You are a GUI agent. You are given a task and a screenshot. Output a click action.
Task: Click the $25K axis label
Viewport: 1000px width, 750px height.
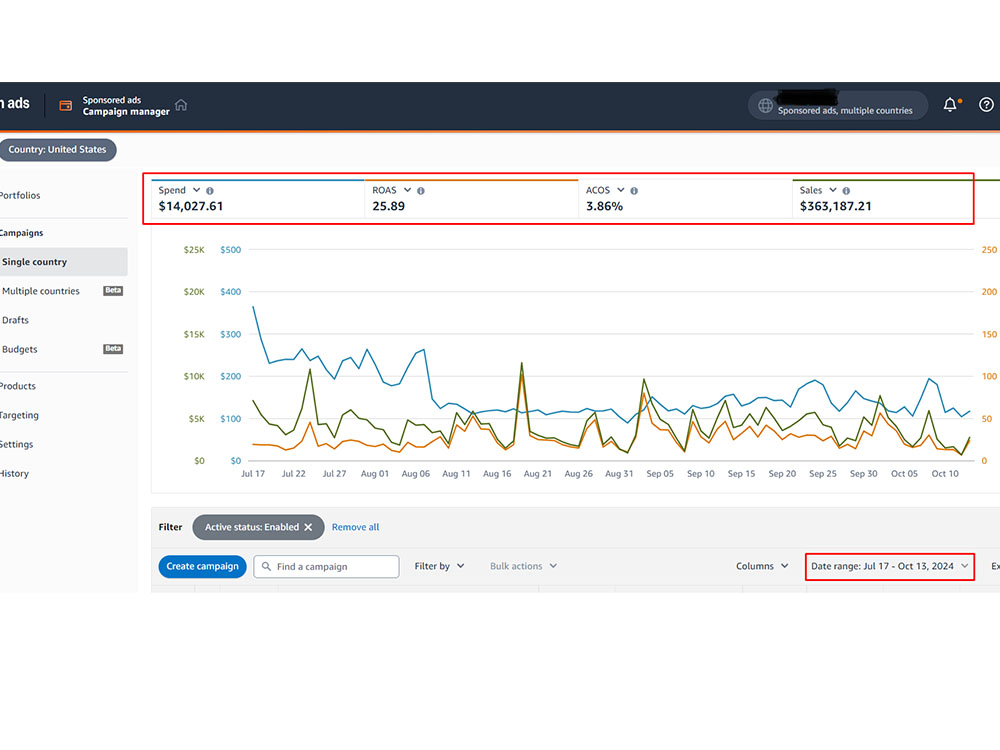click(194, 250)
